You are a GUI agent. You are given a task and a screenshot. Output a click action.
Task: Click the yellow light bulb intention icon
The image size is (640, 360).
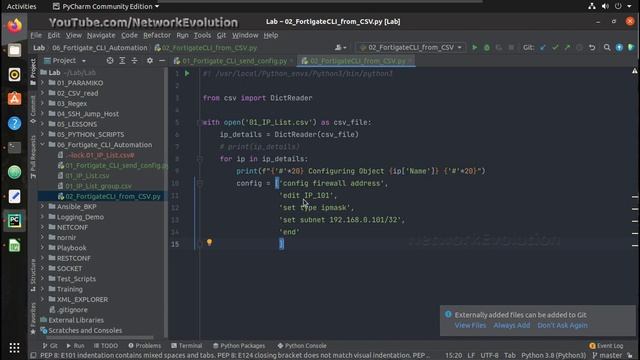(209, 242)
